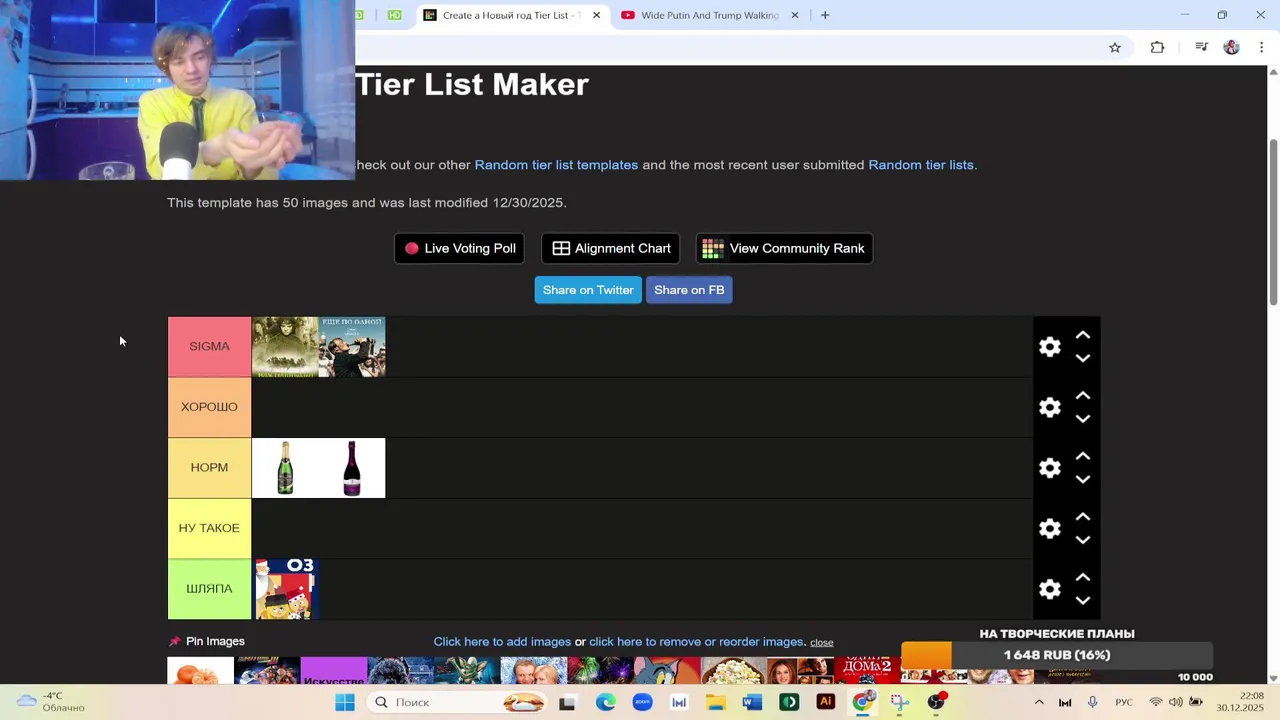
Task: Close the Wide Putin YouTube tab
Action: tap(795, 15)
